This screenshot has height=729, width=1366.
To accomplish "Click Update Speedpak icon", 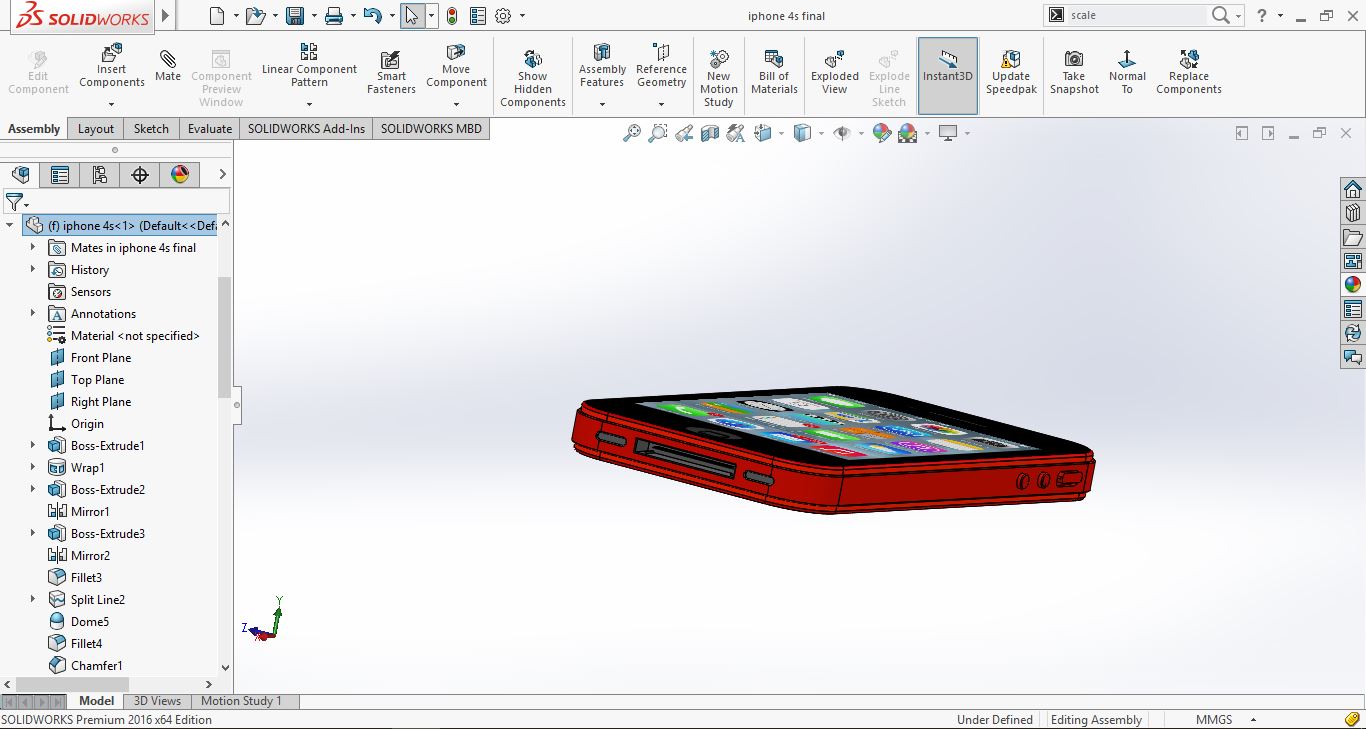I will point(1011,73).
